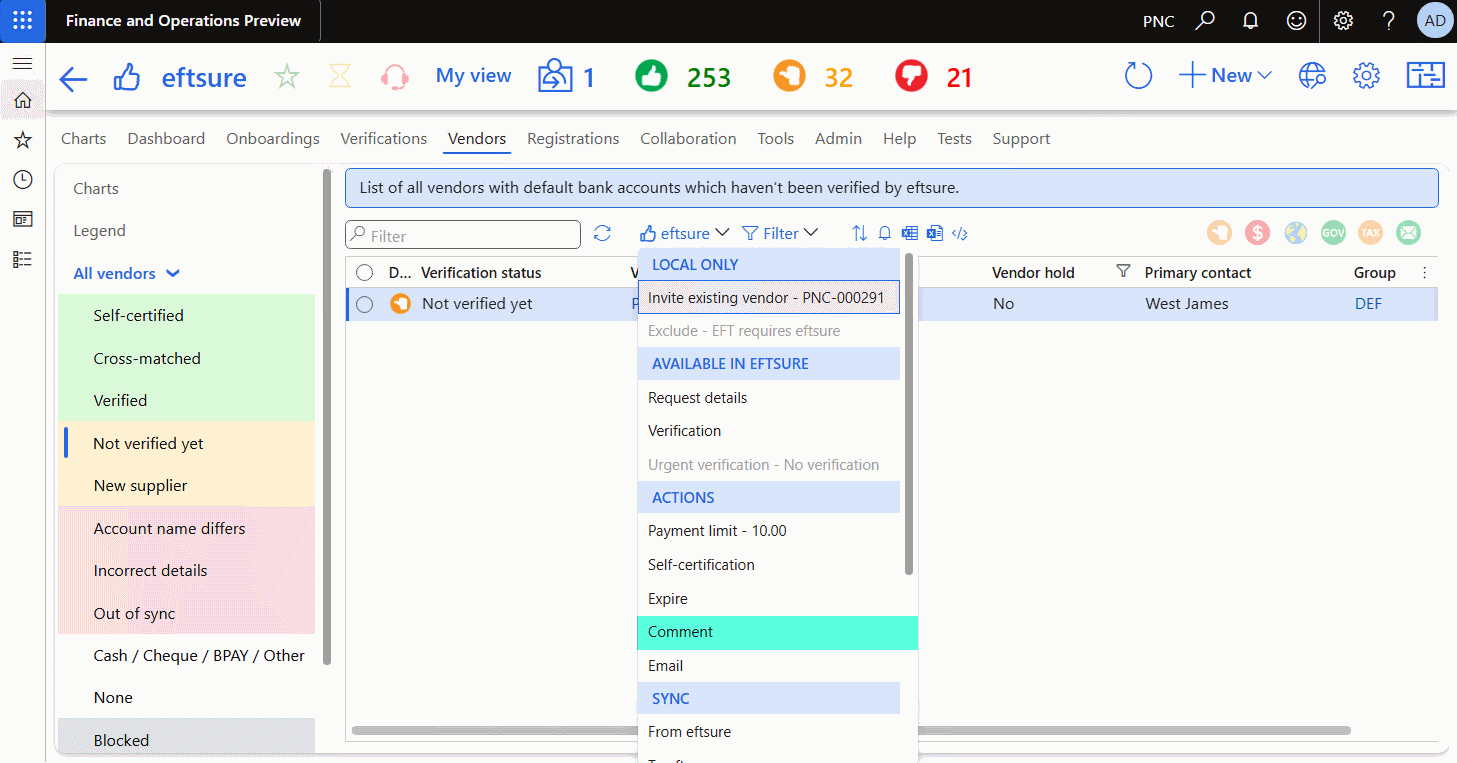Image resolution: width=1457 pixels, height=763 pixels.
Task: Open Modules list icon in left rail
Action: click(22, 259)
